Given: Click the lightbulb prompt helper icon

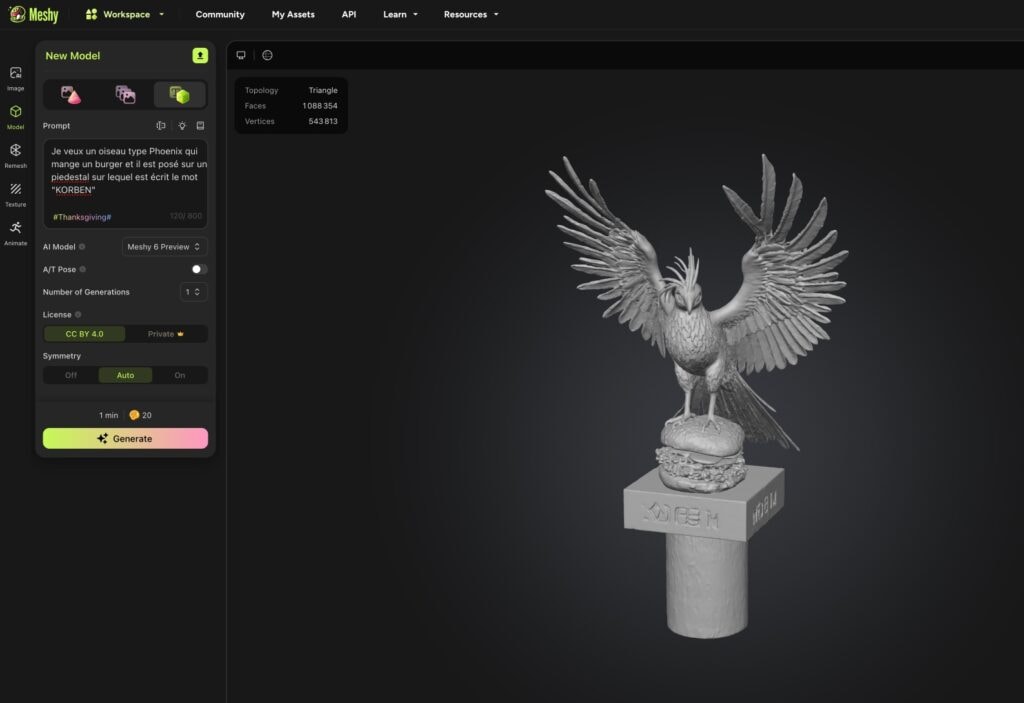Looking at the screenshot, I should (182, 126).
